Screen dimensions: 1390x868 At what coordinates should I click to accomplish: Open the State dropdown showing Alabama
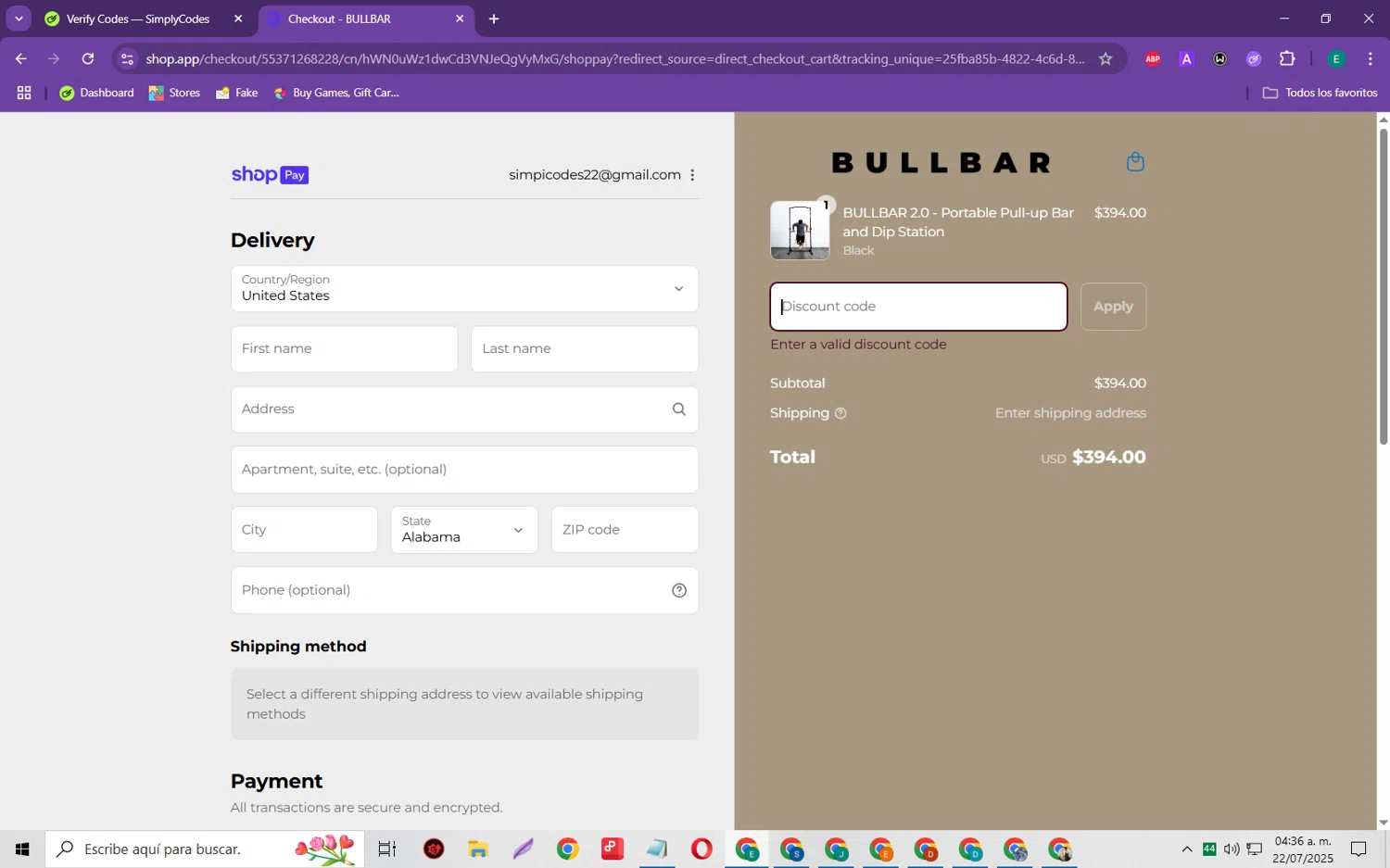coord(464,530)
